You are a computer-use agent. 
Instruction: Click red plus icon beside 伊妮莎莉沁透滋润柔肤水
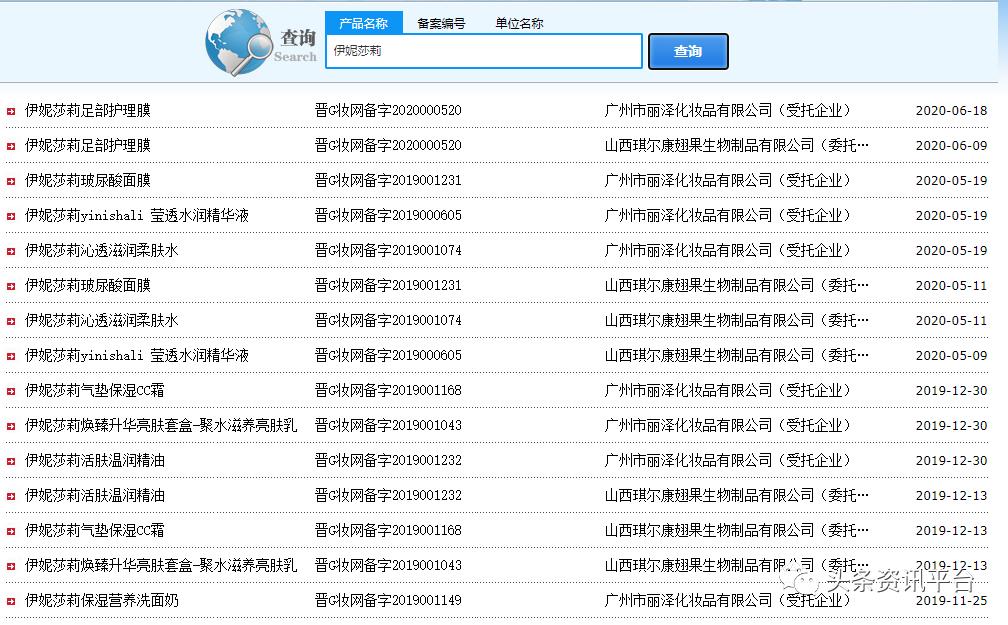tap(9, 250)
